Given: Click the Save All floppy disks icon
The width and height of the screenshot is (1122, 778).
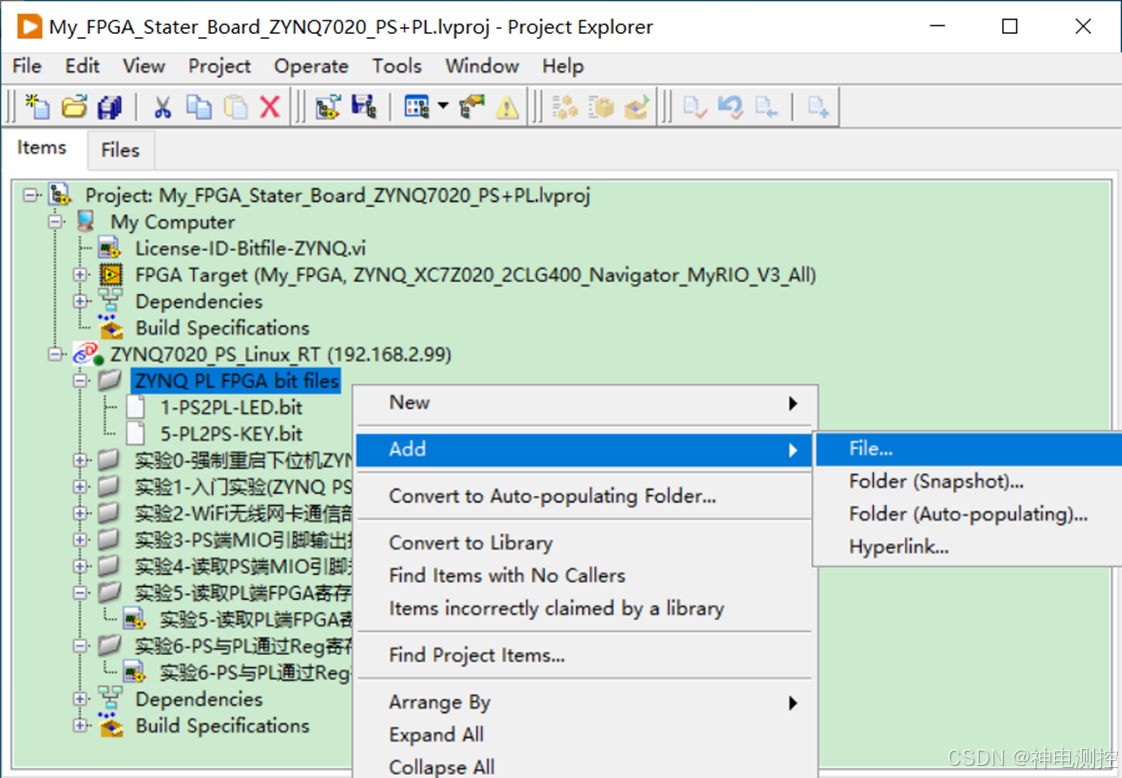Looking at the screenshot, I should click(109, 107).
